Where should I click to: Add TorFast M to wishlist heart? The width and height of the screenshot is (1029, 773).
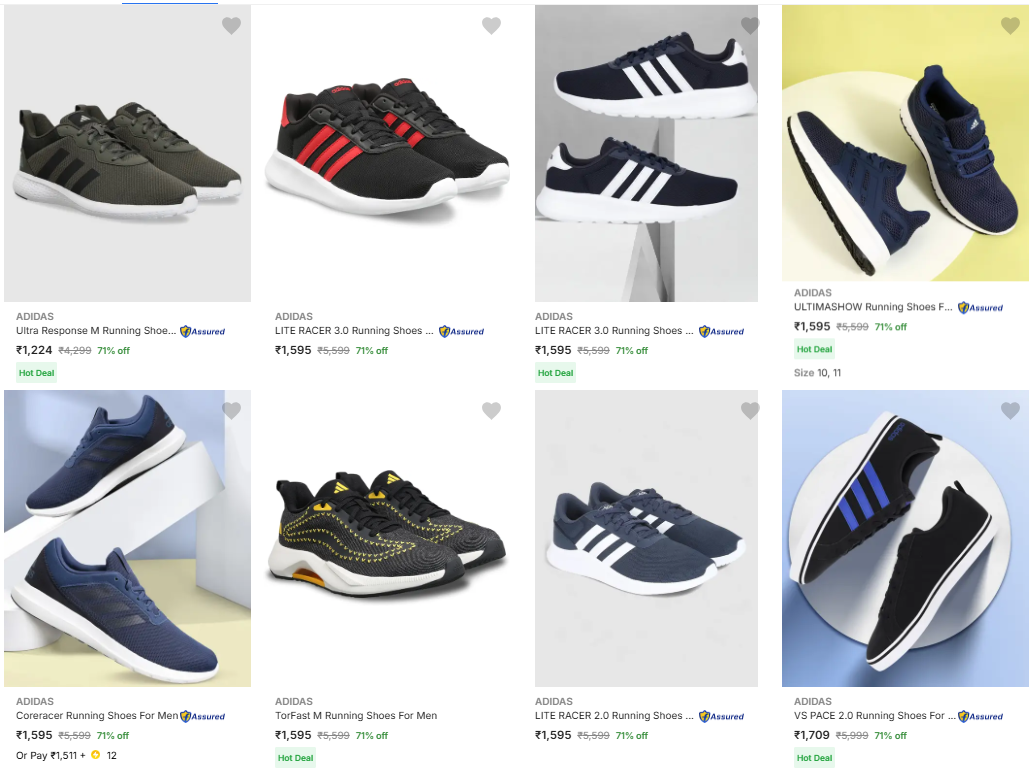491,411
